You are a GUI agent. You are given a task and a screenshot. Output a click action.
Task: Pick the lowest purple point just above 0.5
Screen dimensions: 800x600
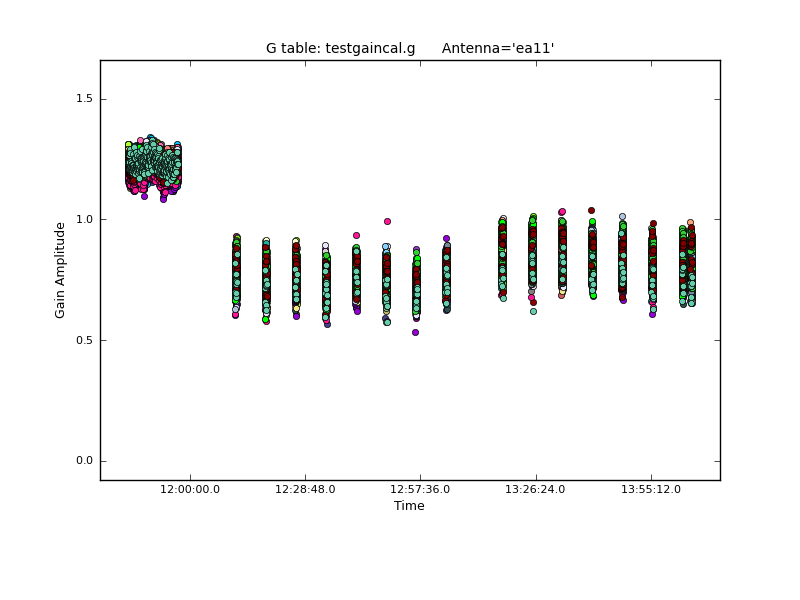[415, 332]
